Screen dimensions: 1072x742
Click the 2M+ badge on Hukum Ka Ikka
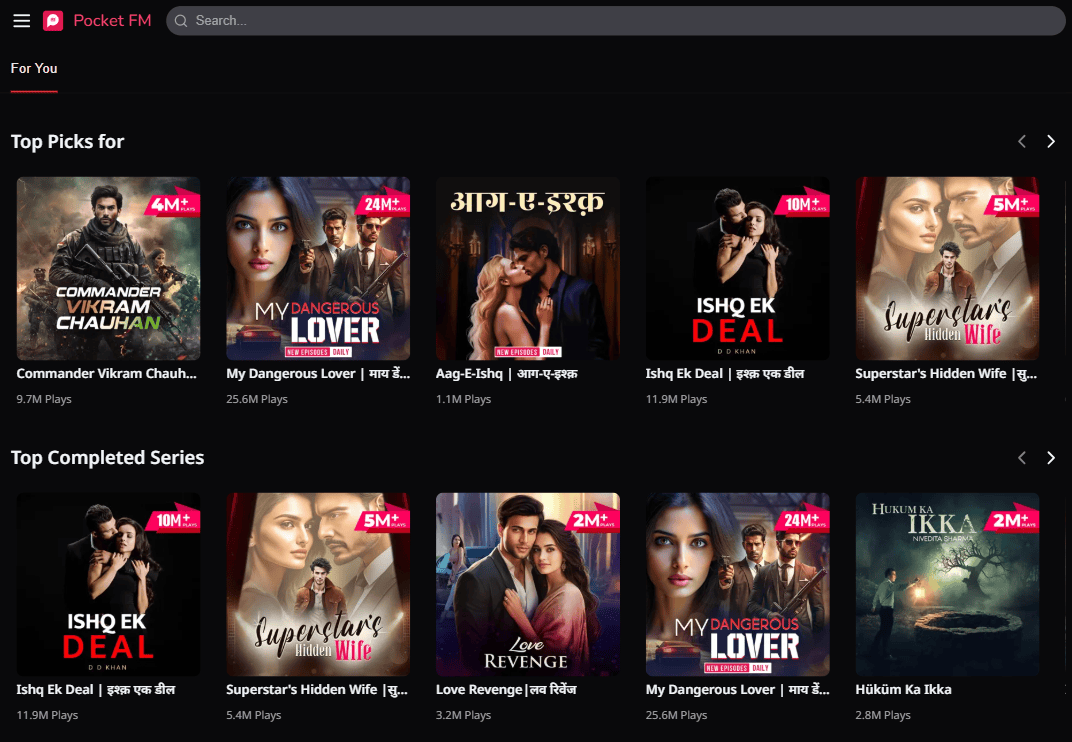click(1012, 520)
